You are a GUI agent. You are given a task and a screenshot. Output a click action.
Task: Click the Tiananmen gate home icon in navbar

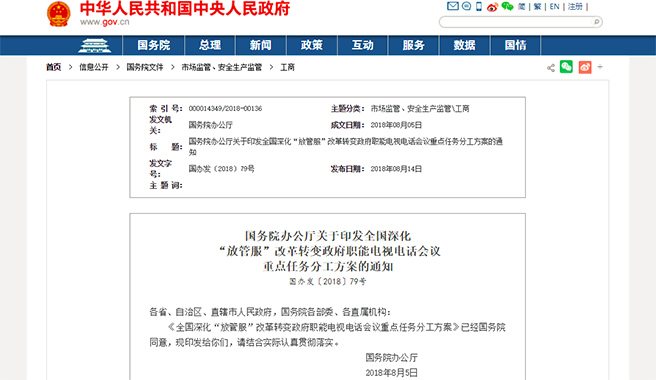click(x=95, y=45)
